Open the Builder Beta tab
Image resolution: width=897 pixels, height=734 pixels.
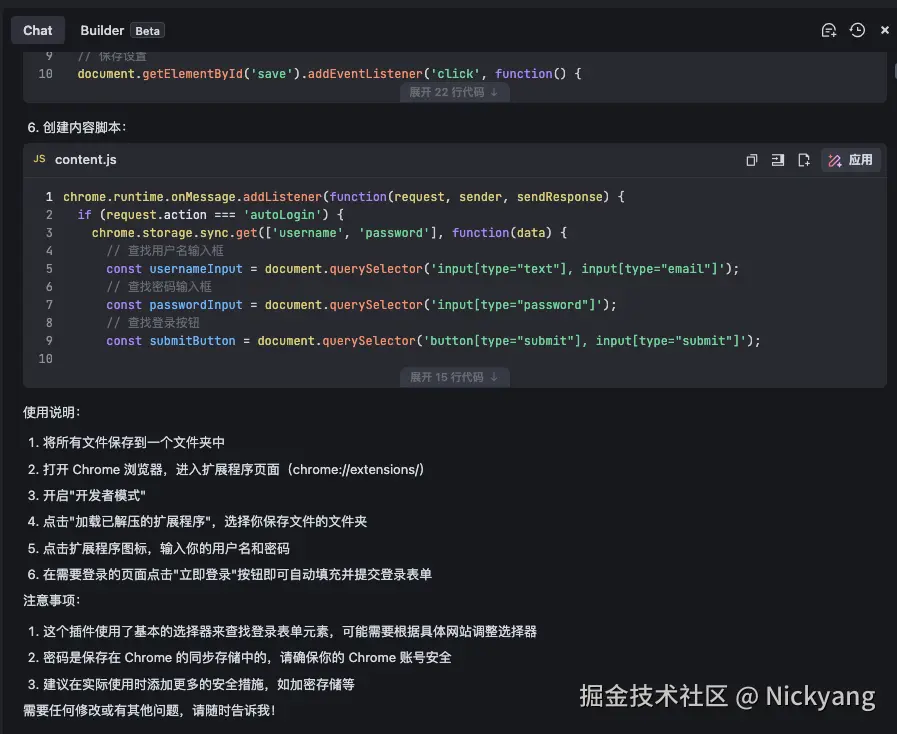[122, 30]
